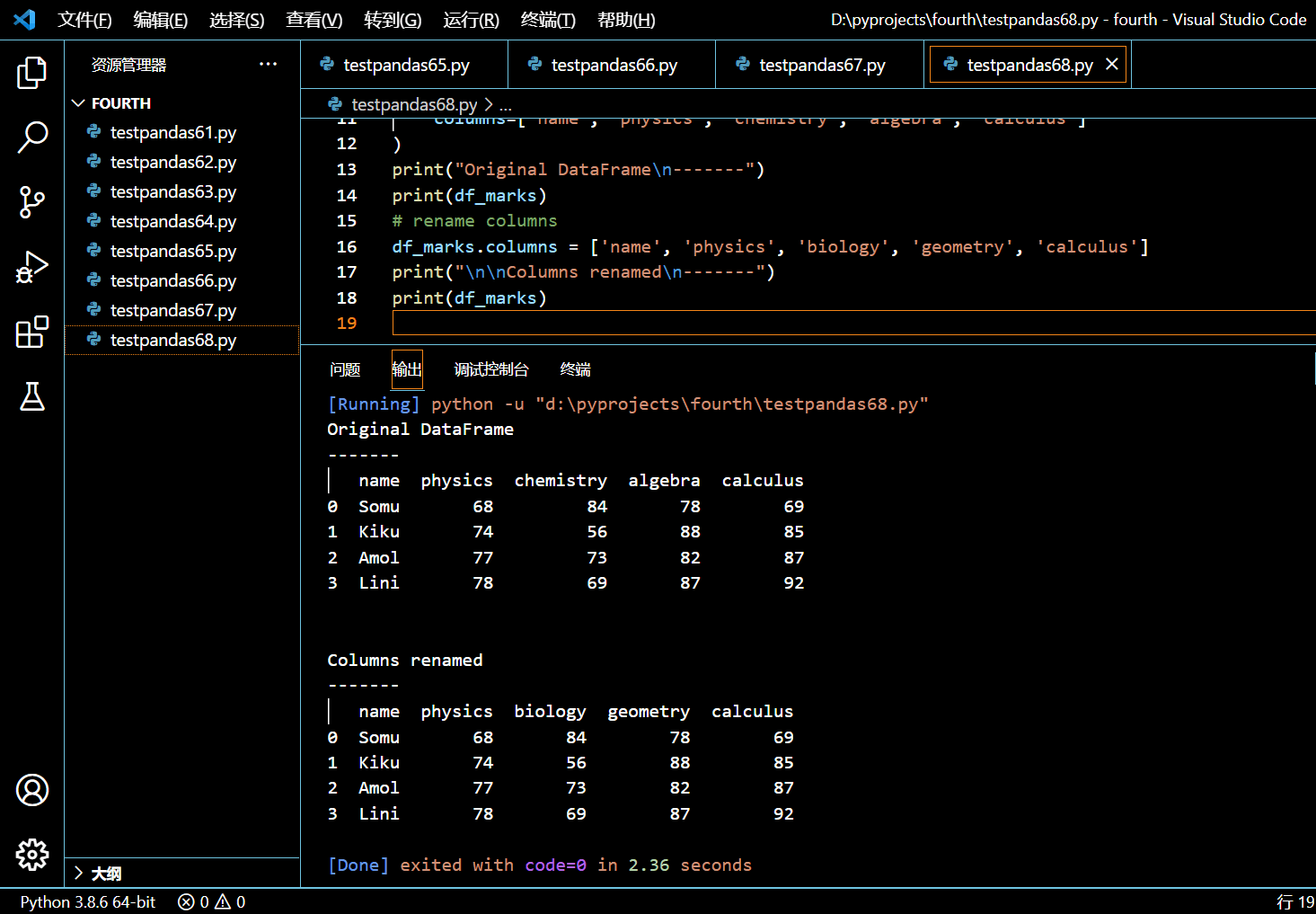The height and width of the screenshot is (914, 1316).
Task: Open the 运行(R) menu
Action: [472, 20]
